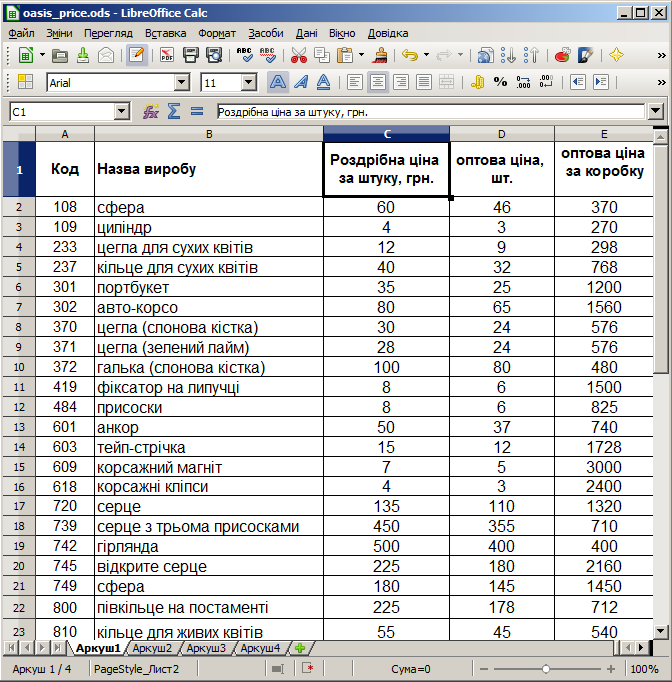This screenshot has width=672, height=682.
Task: Center text horizontally
Action: point(378,82)
